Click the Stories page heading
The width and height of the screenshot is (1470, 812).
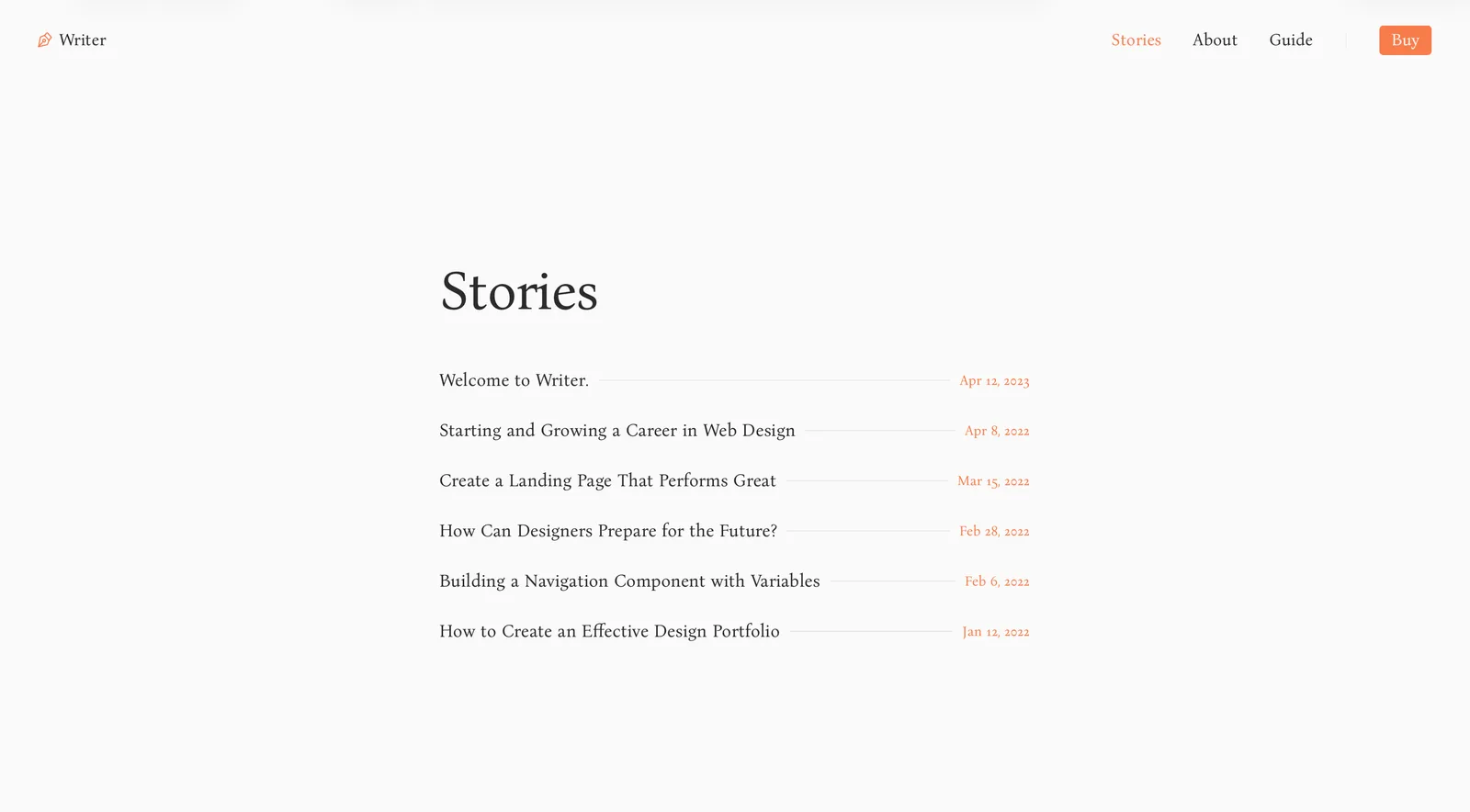click(x=519, y=292)
